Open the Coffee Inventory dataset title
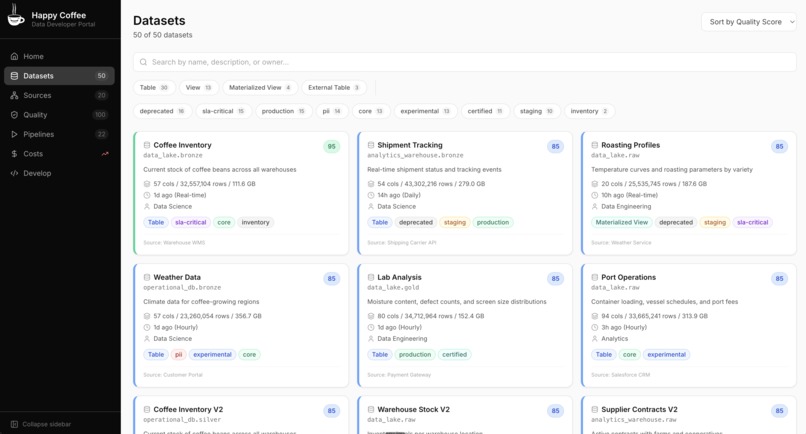This screenshot has height=434, width=806. pos(182,145)
